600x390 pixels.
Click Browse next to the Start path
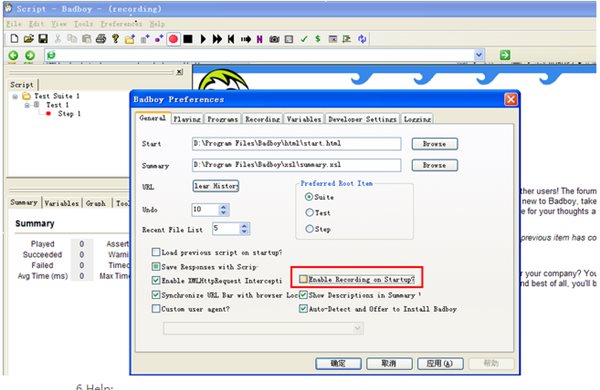click(434, 144)
